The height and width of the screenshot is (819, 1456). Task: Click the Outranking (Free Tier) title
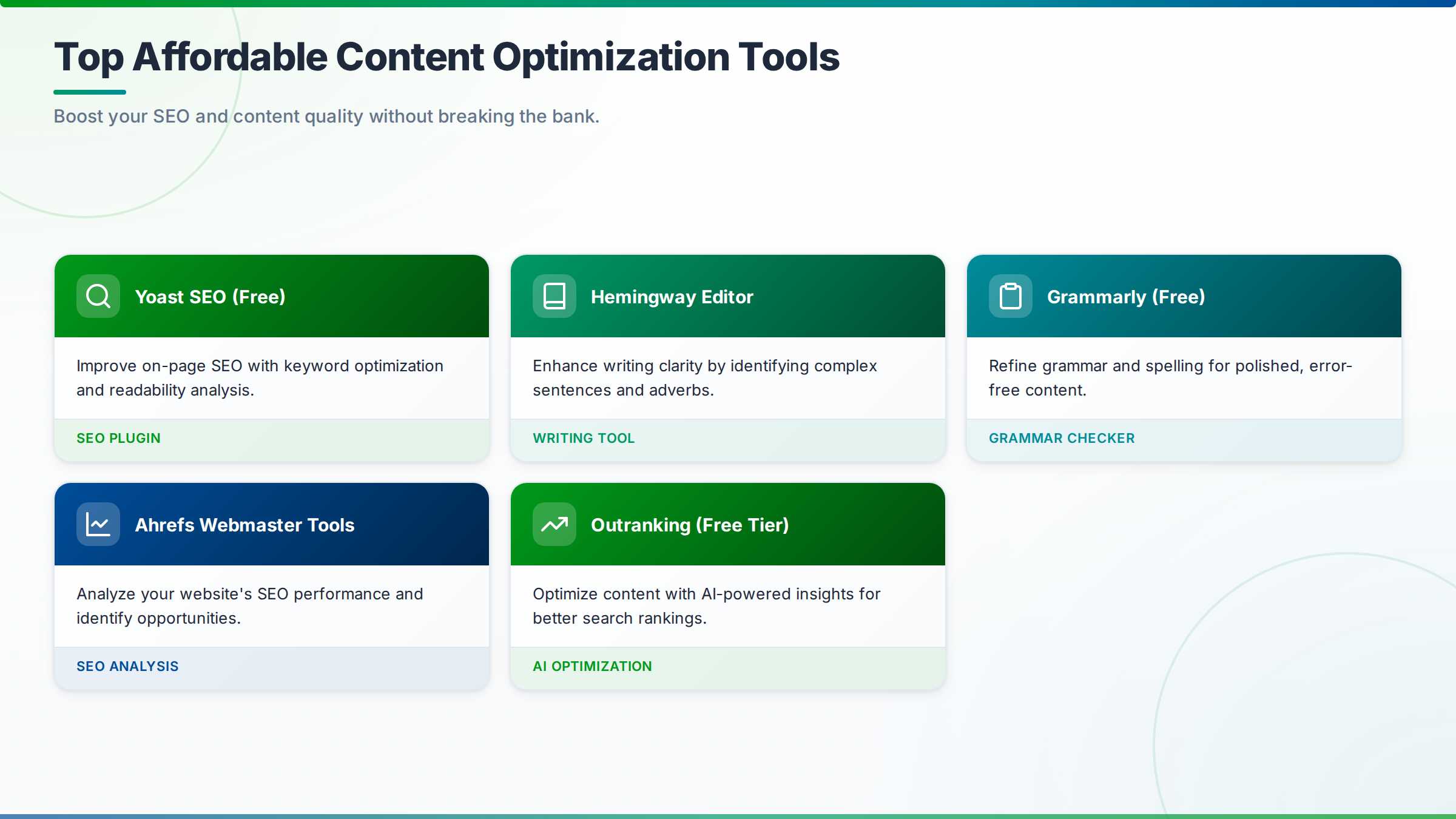pos(690,525)
